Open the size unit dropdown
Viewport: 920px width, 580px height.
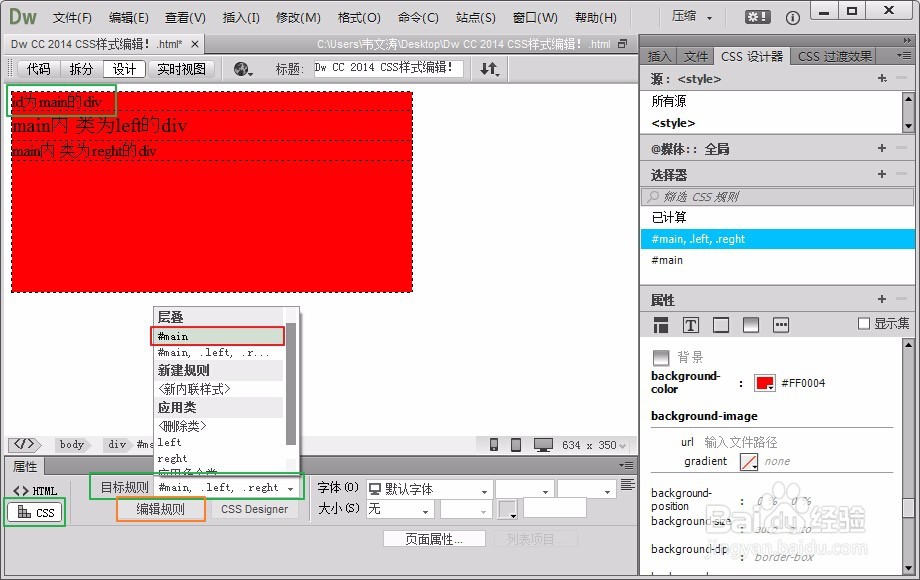(466, 509)
